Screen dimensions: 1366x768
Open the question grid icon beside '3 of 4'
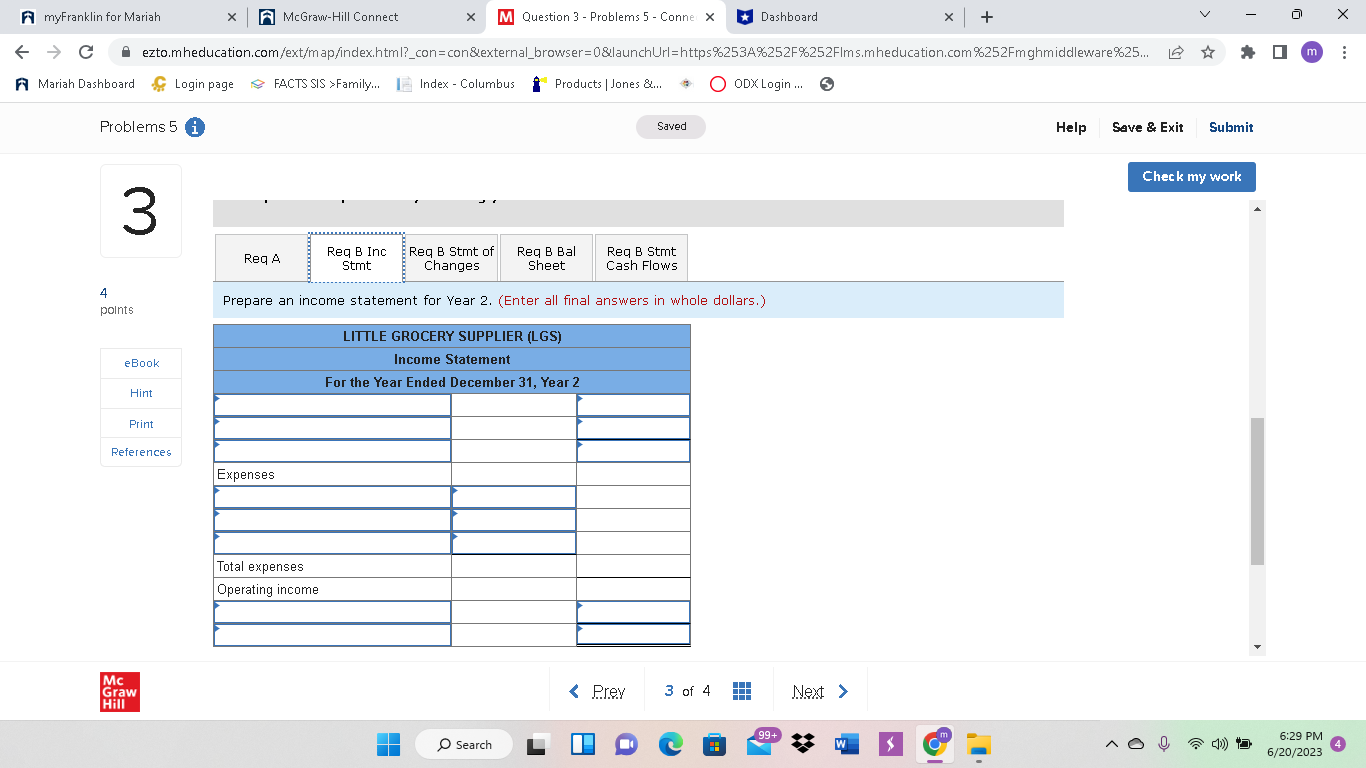tap(742, 691)
